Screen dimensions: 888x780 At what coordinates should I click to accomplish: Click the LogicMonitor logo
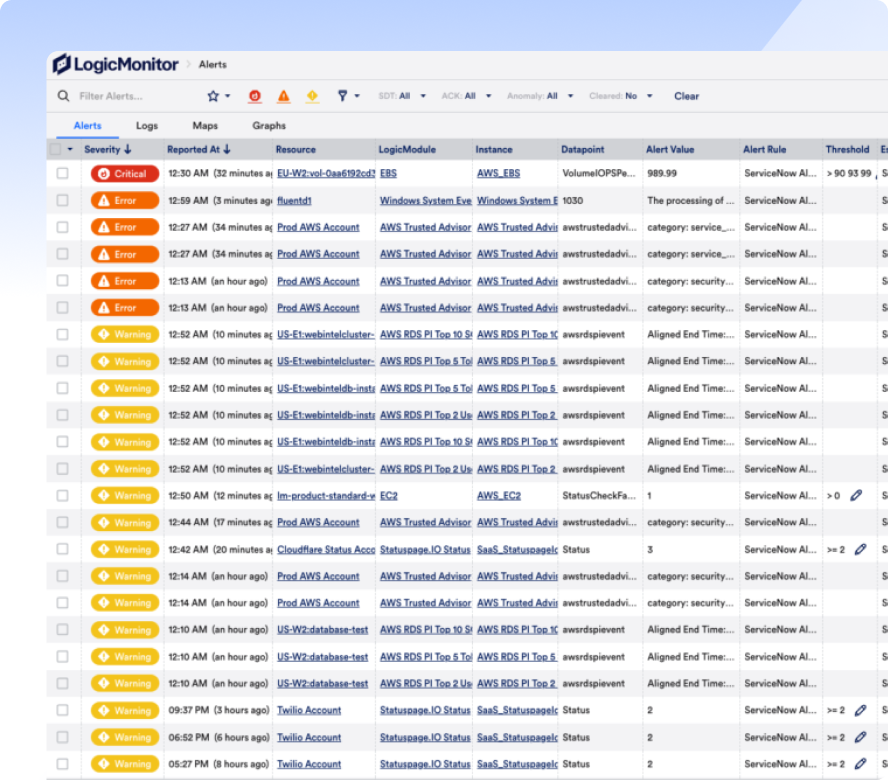click(116, 65)
